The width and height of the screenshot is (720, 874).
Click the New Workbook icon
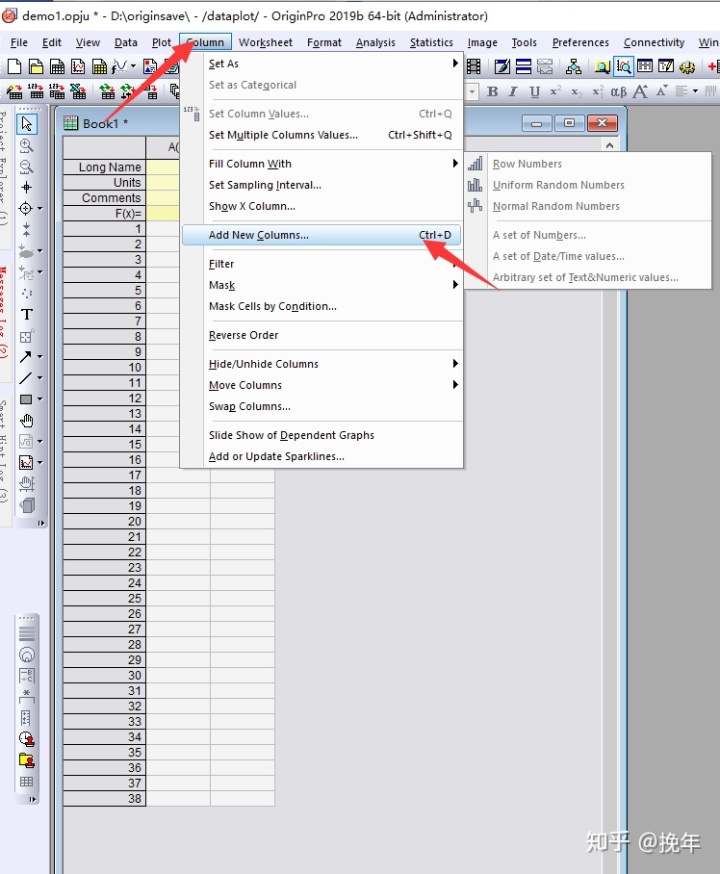[57, 67]
